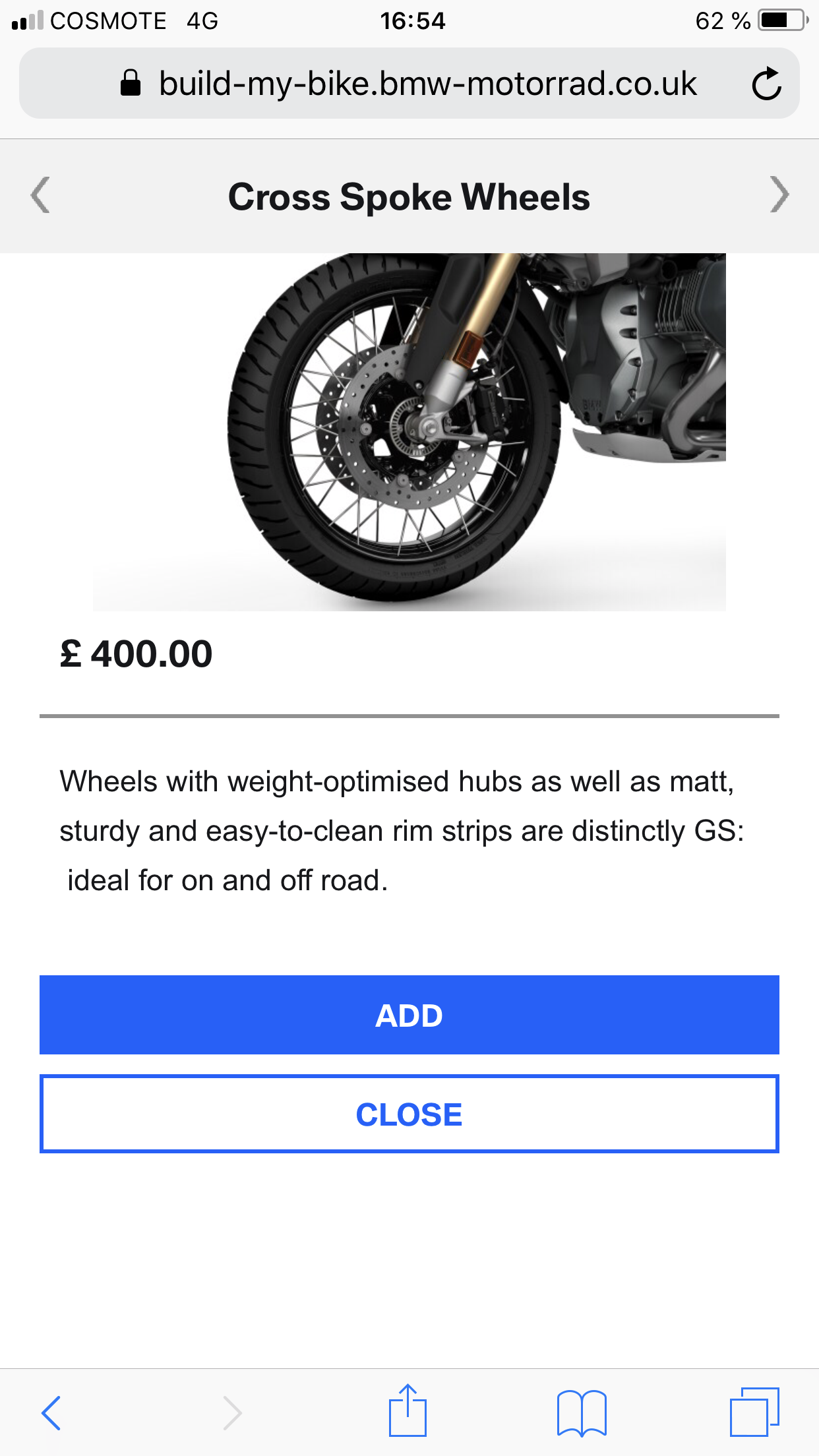
Task: Reload the page using the refresh icon
Action: 766,84
